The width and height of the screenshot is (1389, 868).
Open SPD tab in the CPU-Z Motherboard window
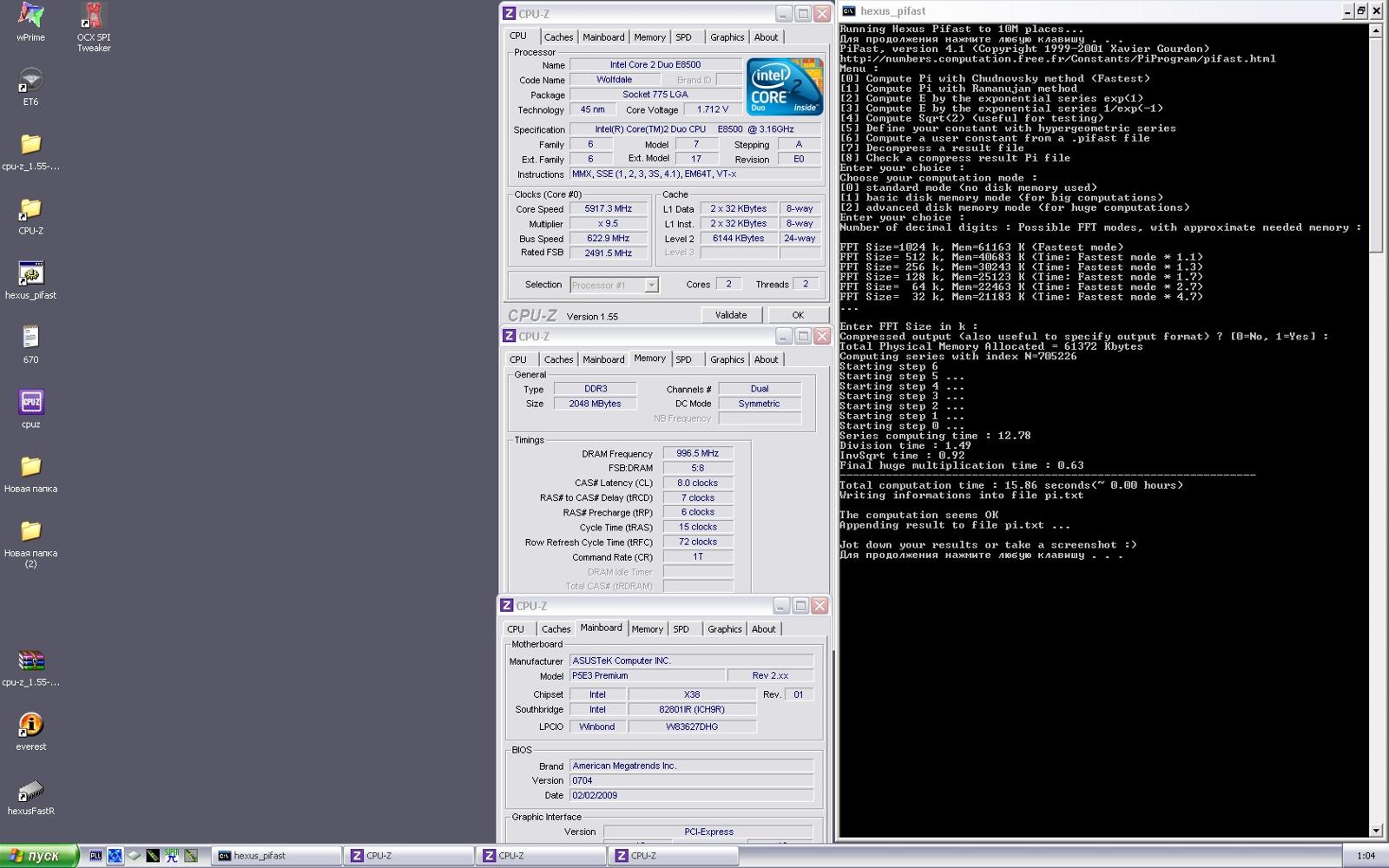coord(681,629)
